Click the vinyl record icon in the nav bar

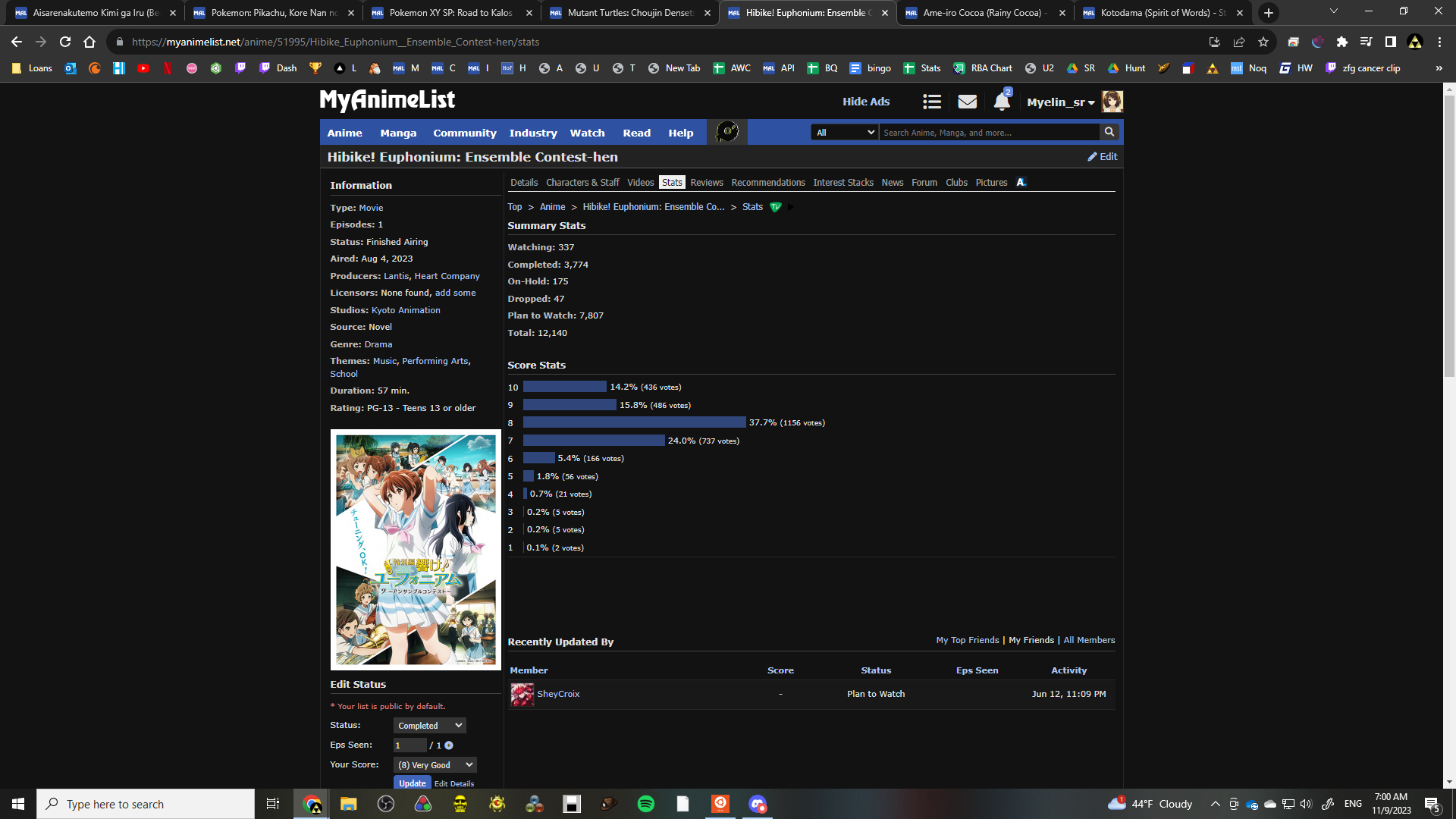[x=726, y=132]
